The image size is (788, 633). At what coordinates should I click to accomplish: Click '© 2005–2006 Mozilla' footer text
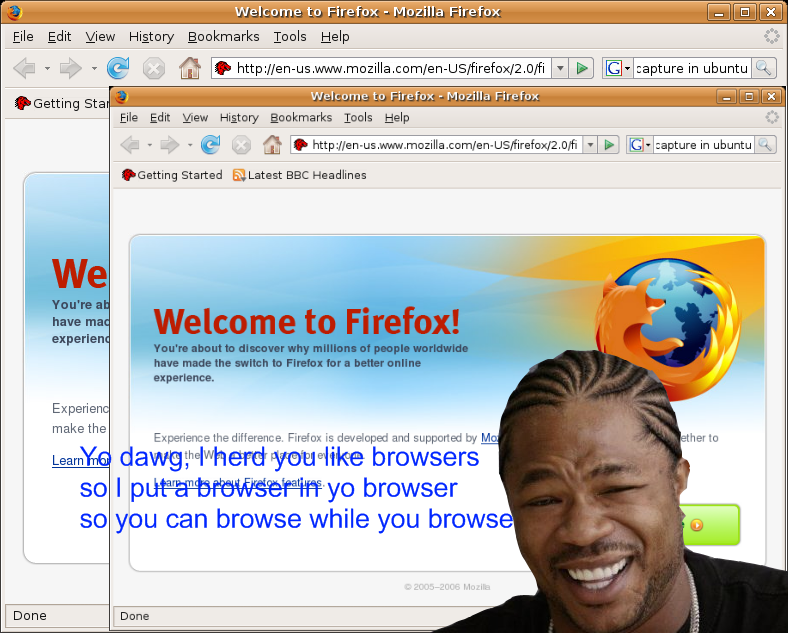point(447,587)
